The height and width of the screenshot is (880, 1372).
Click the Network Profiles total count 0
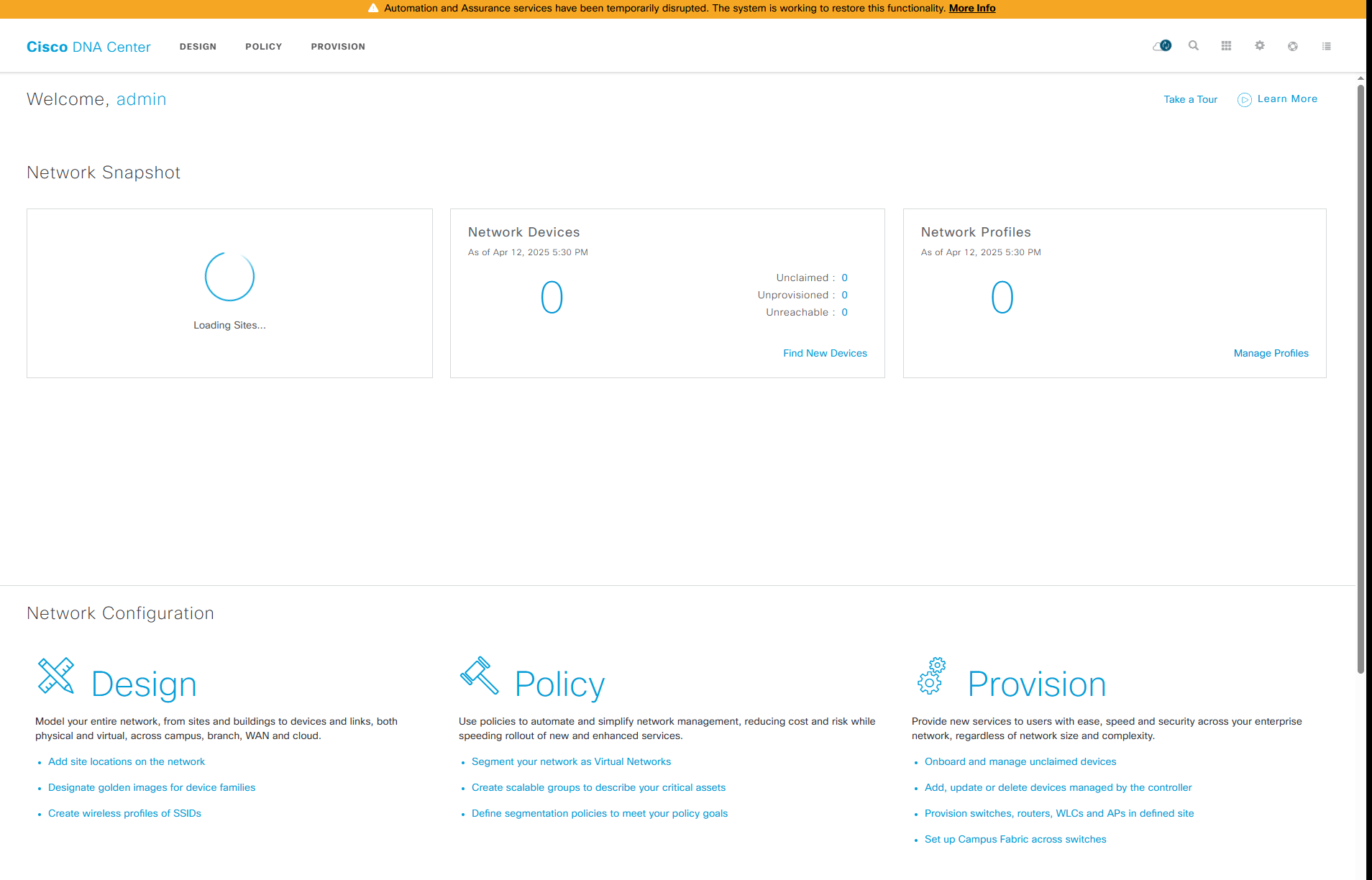tap(1002, 297)
